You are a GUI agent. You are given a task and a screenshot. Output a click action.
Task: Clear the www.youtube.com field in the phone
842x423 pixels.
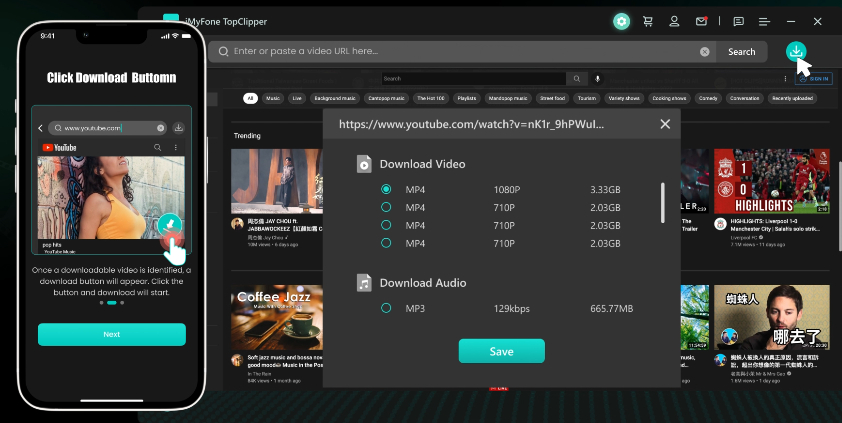click(161, 128)
